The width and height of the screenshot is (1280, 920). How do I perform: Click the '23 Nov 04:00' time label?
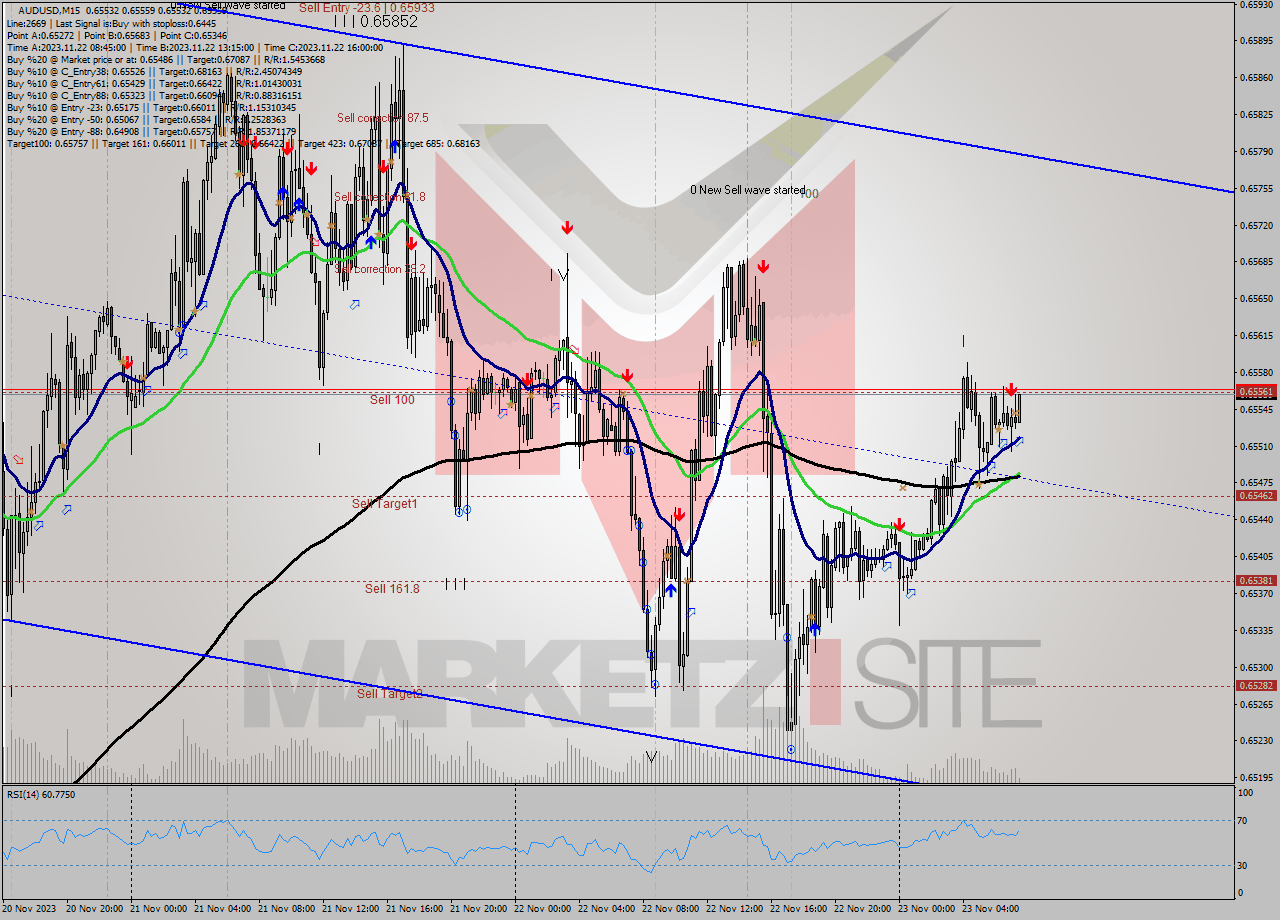tap(992, 909)
